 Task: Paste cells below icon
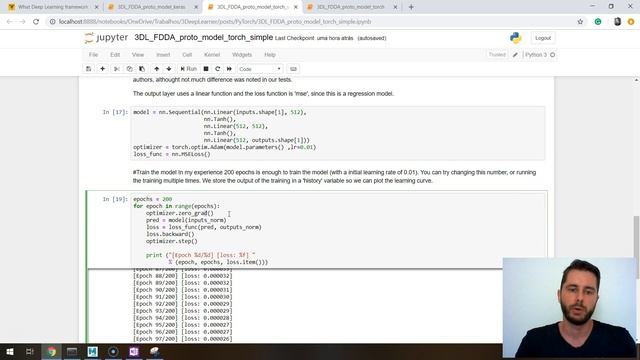[x=142, y=69]
